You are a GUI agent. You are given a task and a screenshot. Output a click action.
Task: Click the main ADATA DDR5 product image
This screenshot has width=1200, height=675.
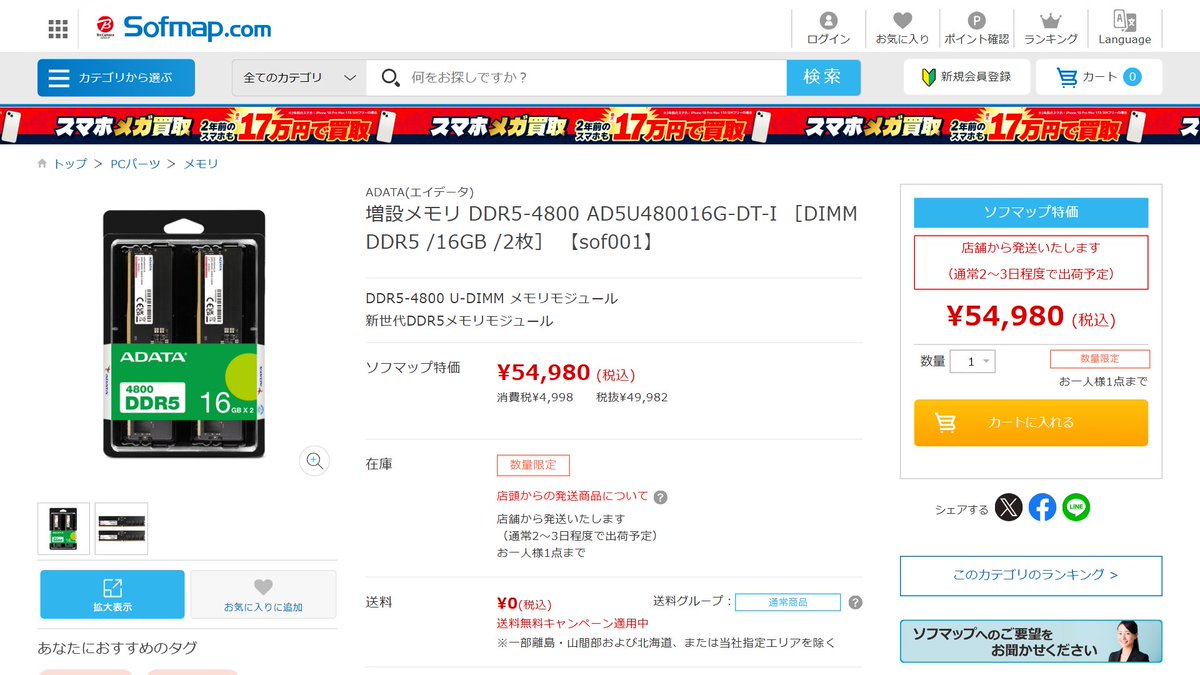(x=184, y=334)
